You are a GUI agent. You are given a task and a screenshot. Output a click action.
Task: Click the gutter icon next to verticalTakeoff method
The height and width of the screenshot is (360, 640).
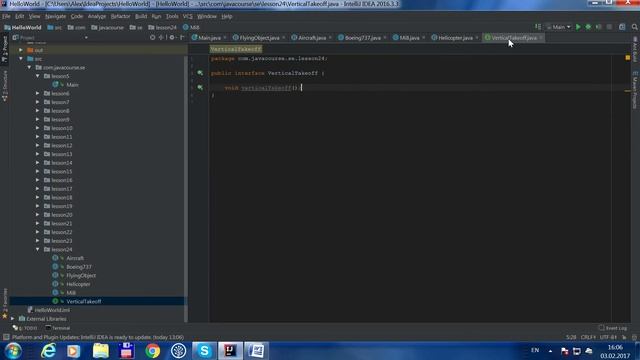200,87
